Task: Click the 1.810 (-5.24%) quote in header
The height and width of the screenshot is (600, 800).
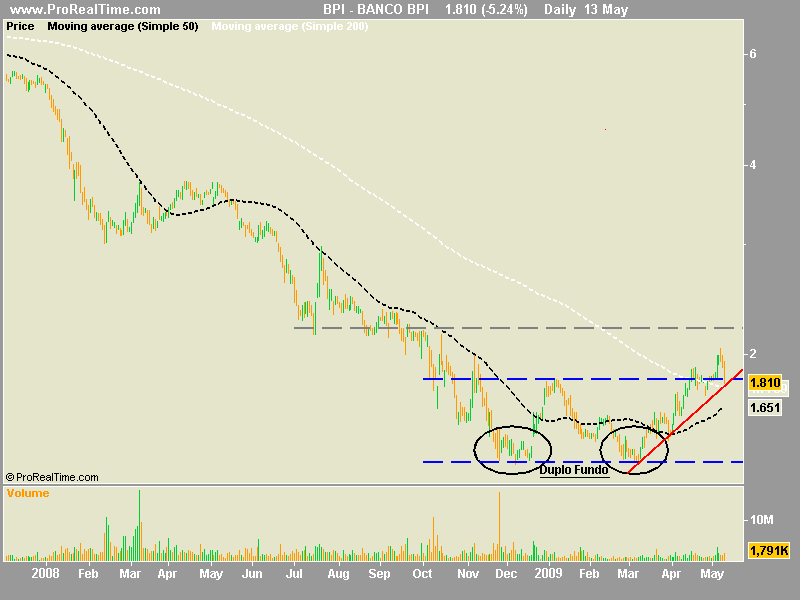Action: pos(486,10)
